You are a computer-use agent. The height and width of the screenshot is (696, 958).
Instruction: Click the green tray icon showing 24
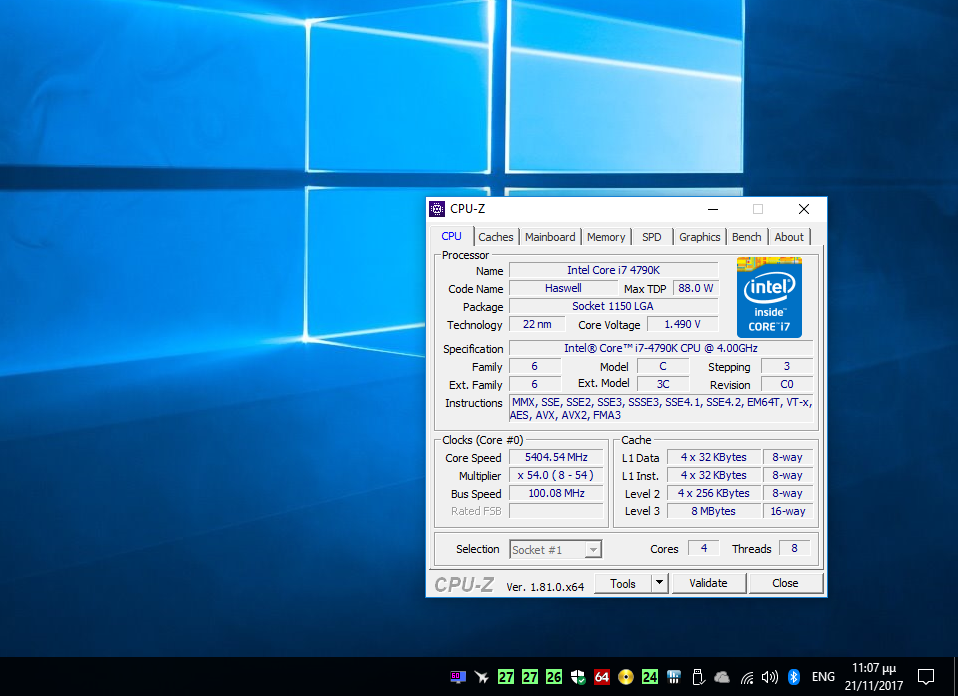(x=649, y=676)
